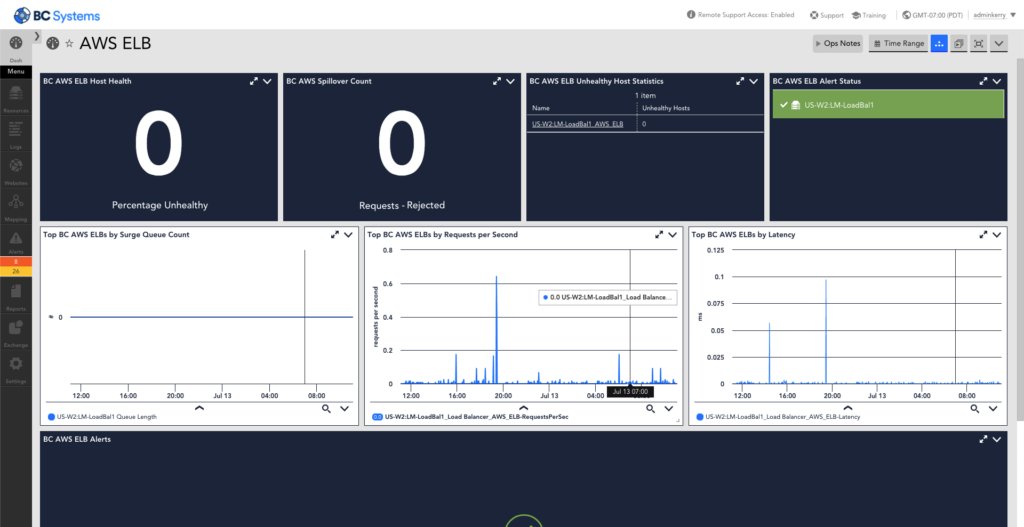Click the Name column header

click(x=541, y=108)
